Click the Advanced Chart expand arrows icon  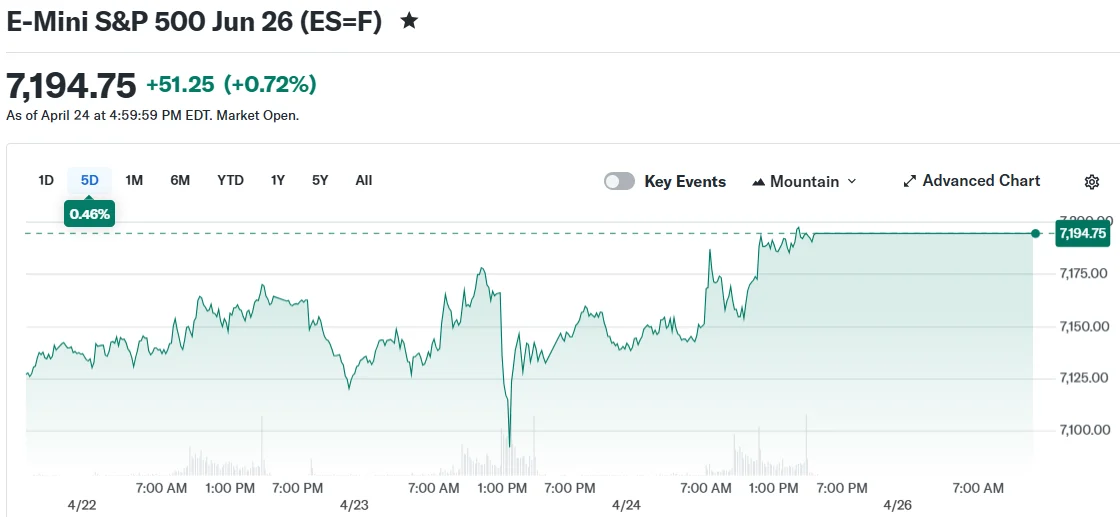[x=909, y=181]
